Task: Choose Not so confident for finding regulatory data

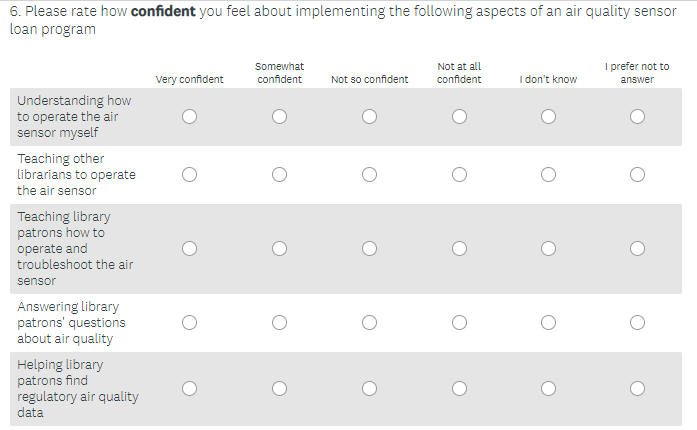Action: tap(369, 388)
